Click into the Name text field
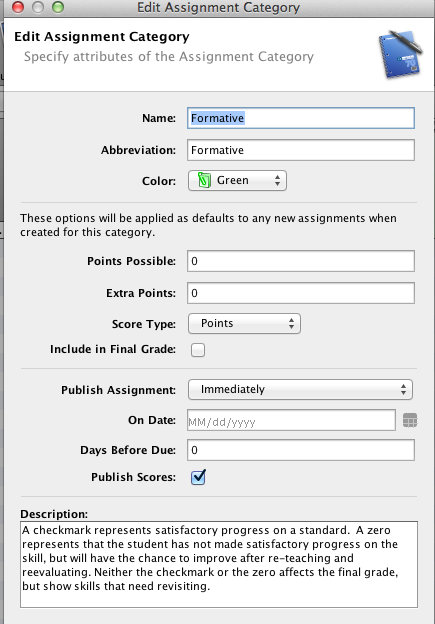This screenshot has height=624, width=435. coord(301,118)
